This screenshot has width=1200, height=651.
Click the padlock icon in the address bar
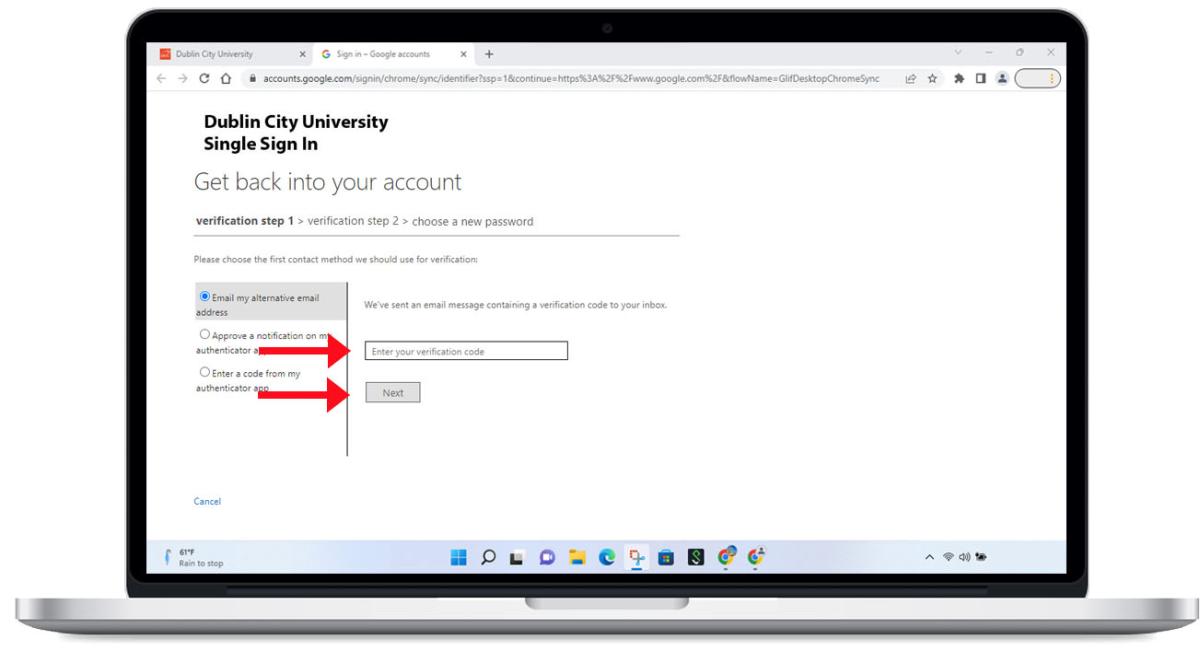(x=253, y=78)
